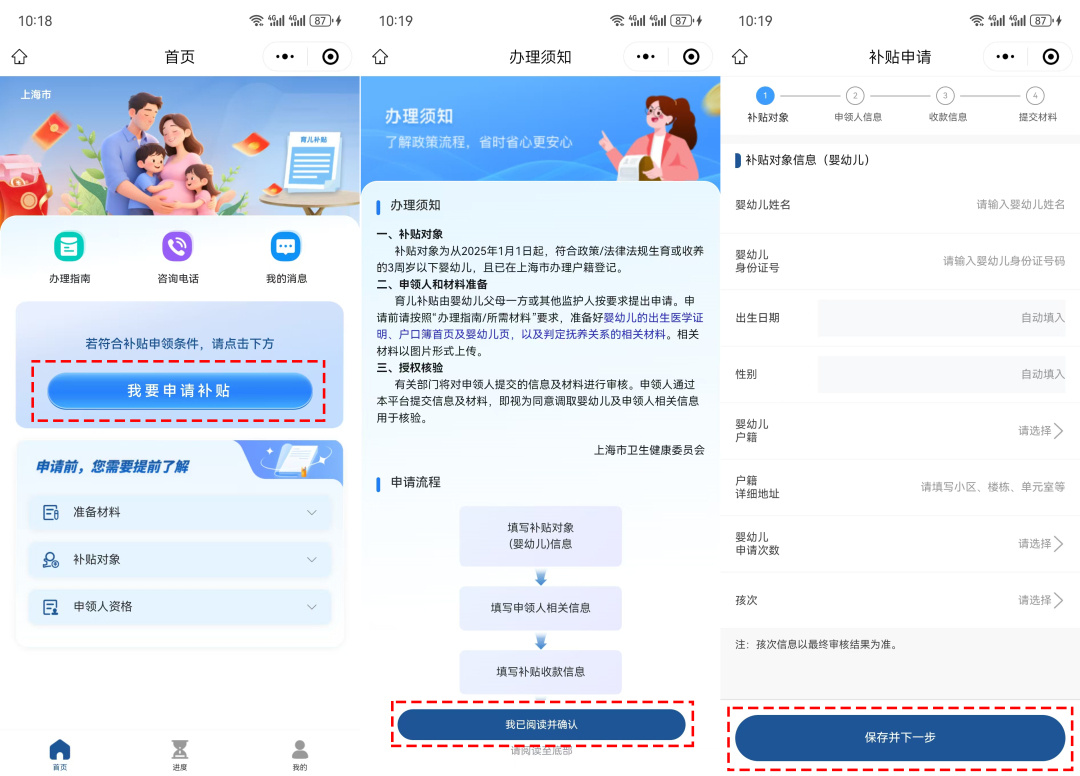Open the 办理指南 guide icon
Screen dimensions: 1080x776
tap(69, 247)
